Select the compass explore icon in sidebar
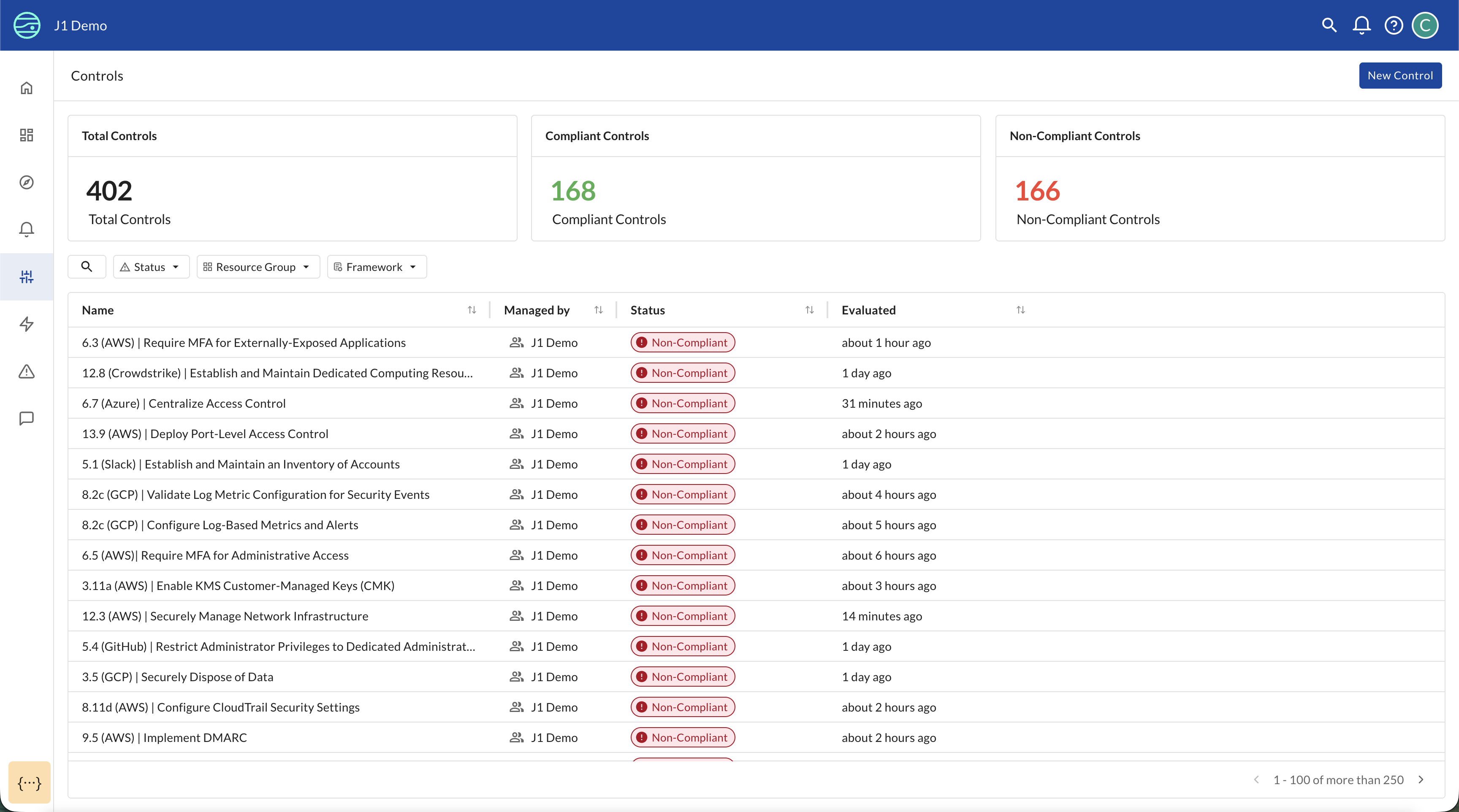The image size is (1459, 812). click(27, 182)
